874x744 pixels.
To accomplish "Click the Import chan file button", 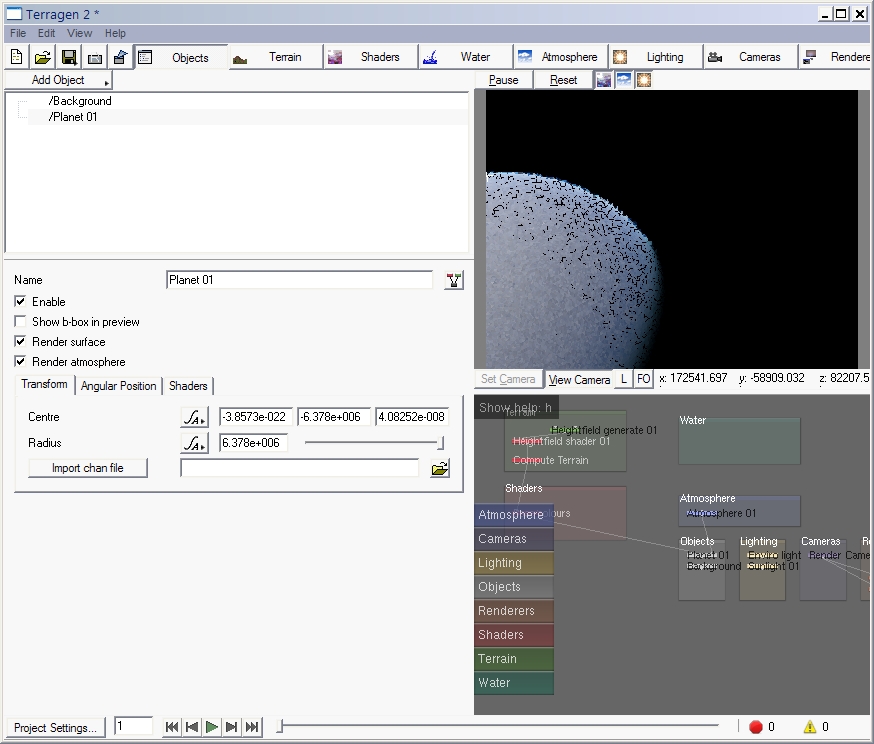I will (x=88, y=468).
